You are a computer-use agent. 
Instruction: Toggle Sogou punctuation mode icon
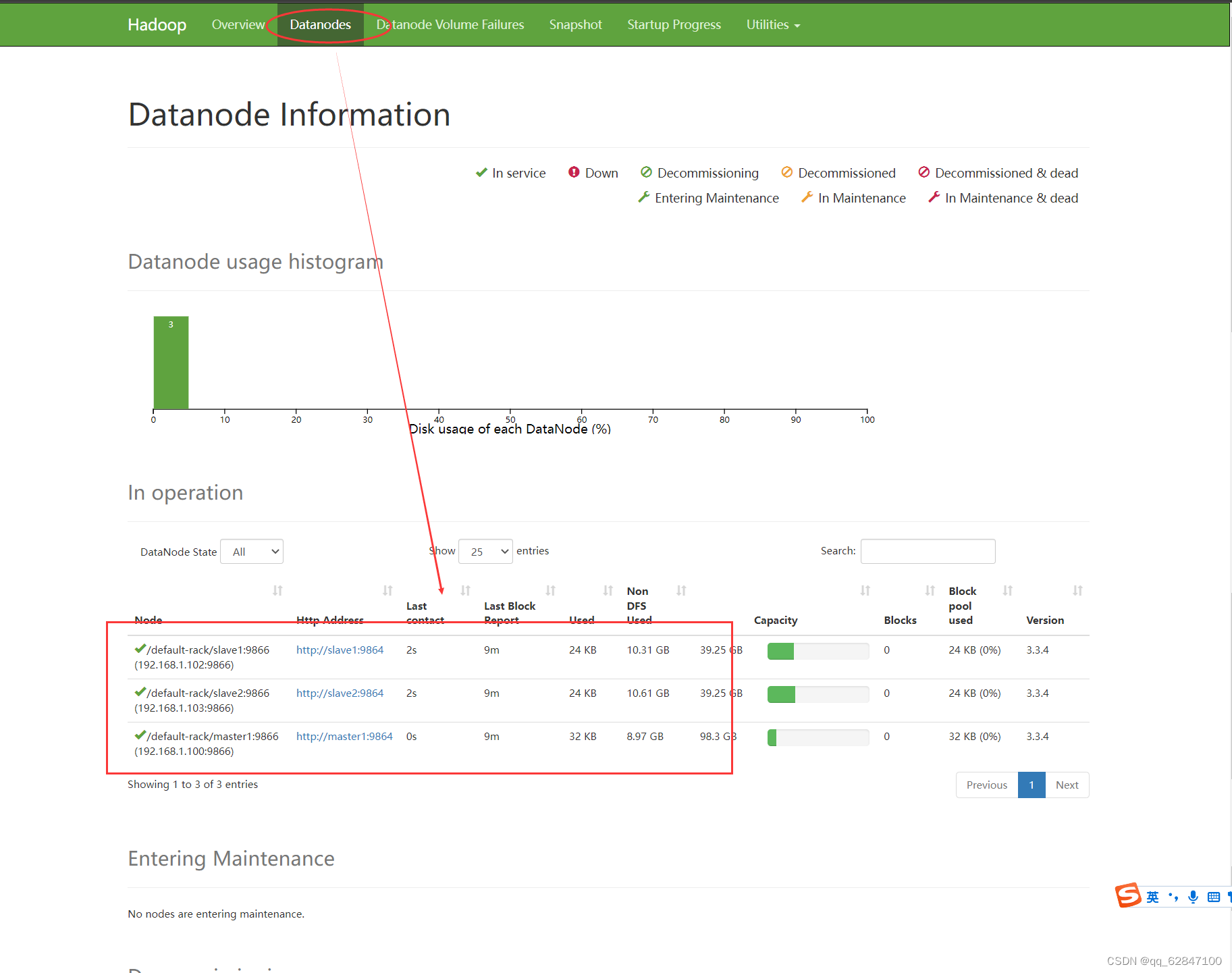[1173, 897]
